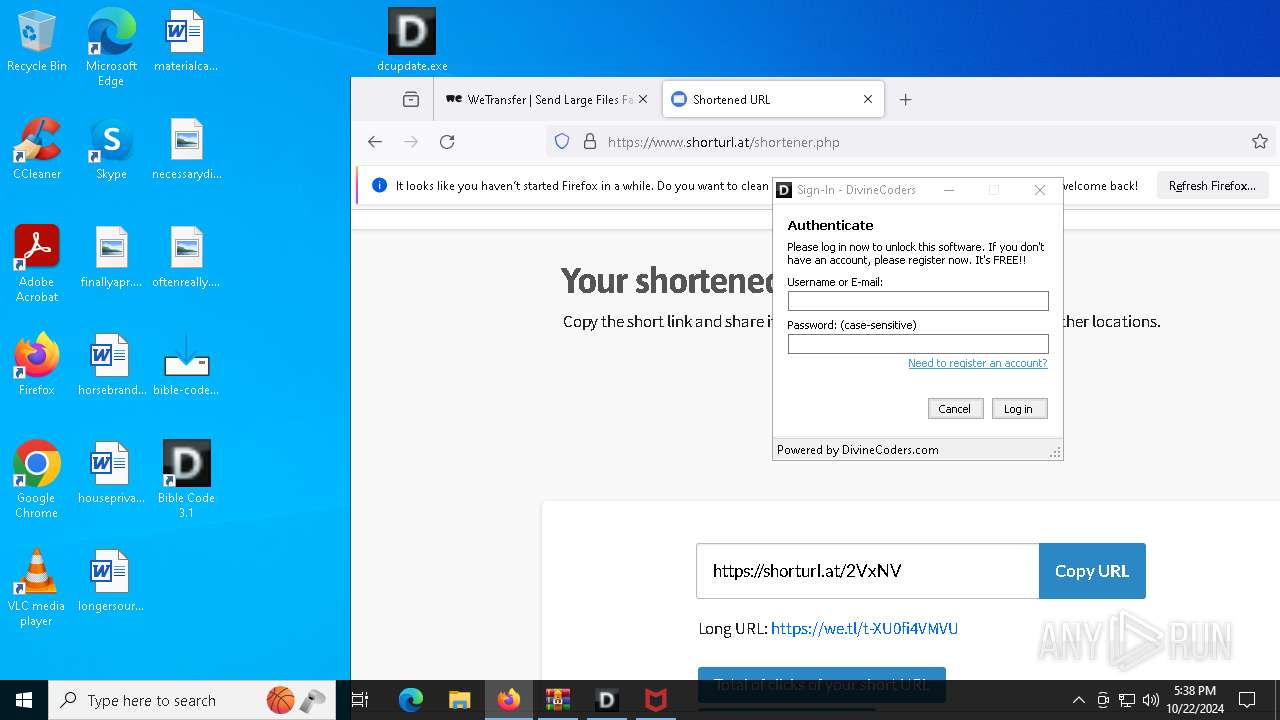Open the network icon in system tray
Image resolution: width=1280 pixels, height=720 pixels.
[x=1127, y=700]
